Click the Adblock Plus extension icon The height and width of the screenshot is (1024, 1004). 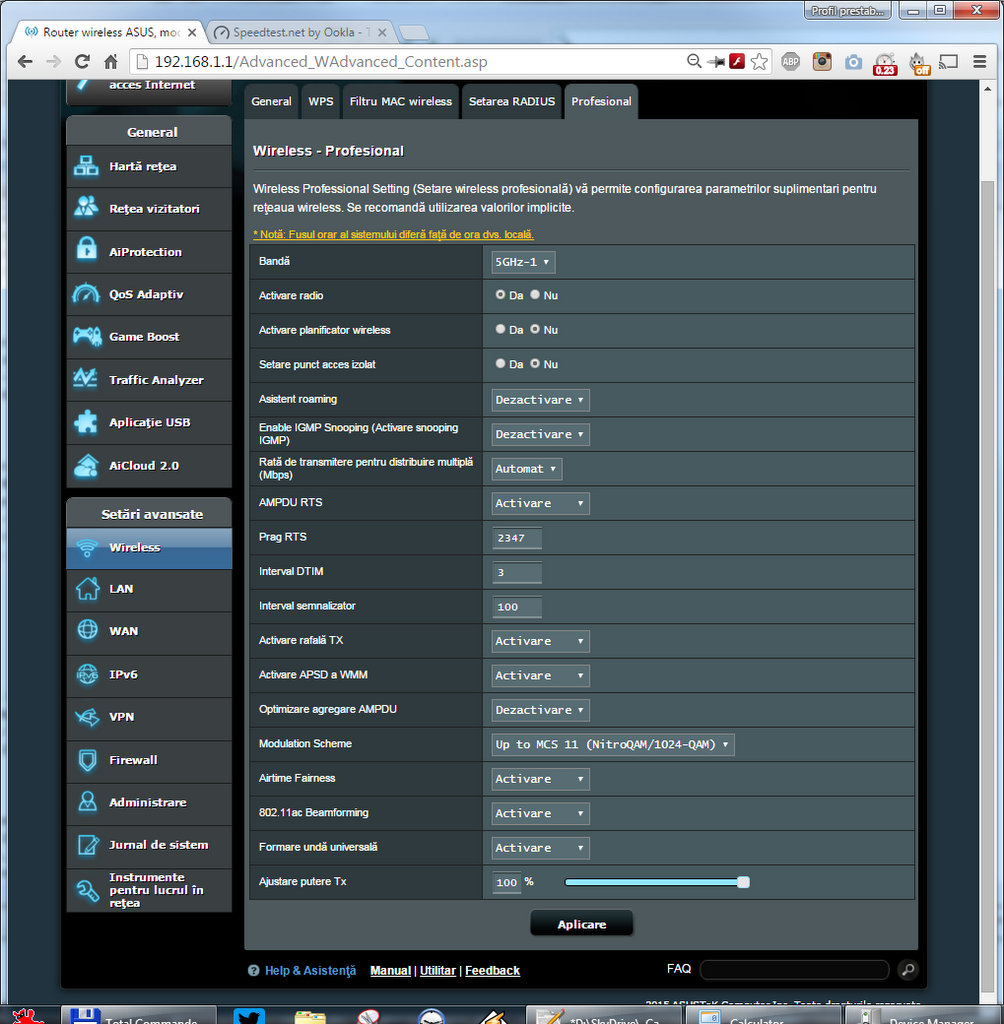tap(790, 62)
